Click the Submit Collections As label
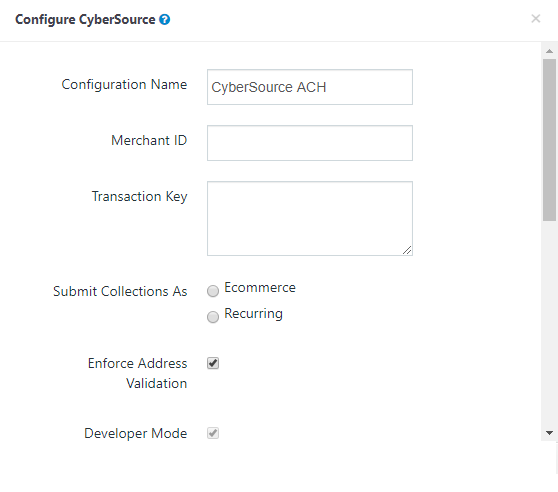Screen dimensions: 558x492 [x=120, y=291]
